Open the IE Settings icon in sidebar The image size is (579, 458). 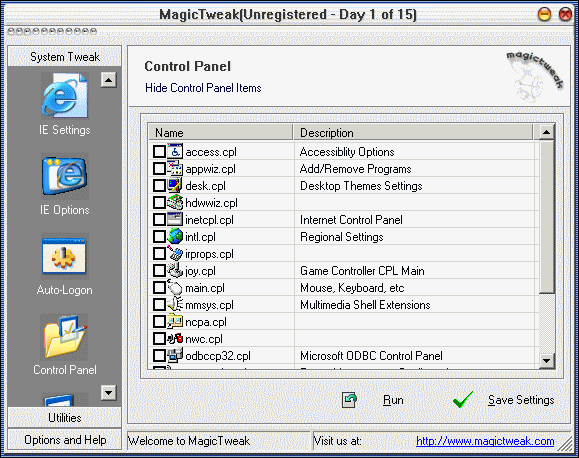click(65, 95)
